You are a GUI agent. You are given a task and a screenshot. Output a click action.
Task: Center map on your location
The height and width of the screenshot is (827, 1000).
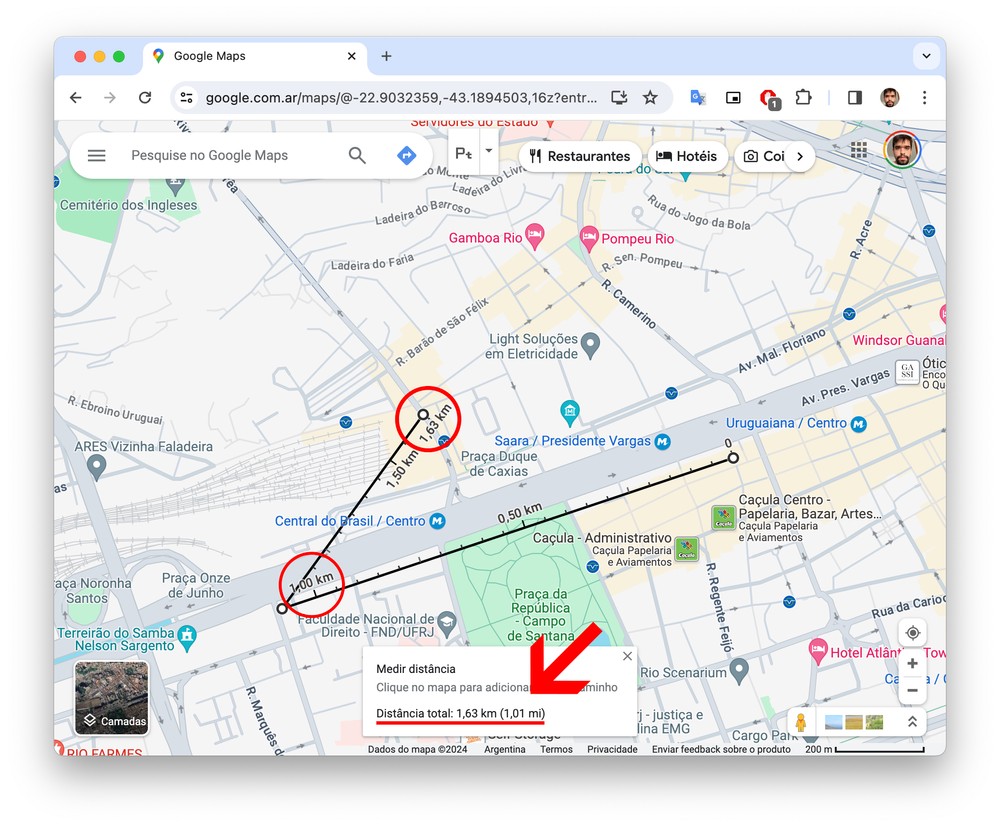point(912,633)
